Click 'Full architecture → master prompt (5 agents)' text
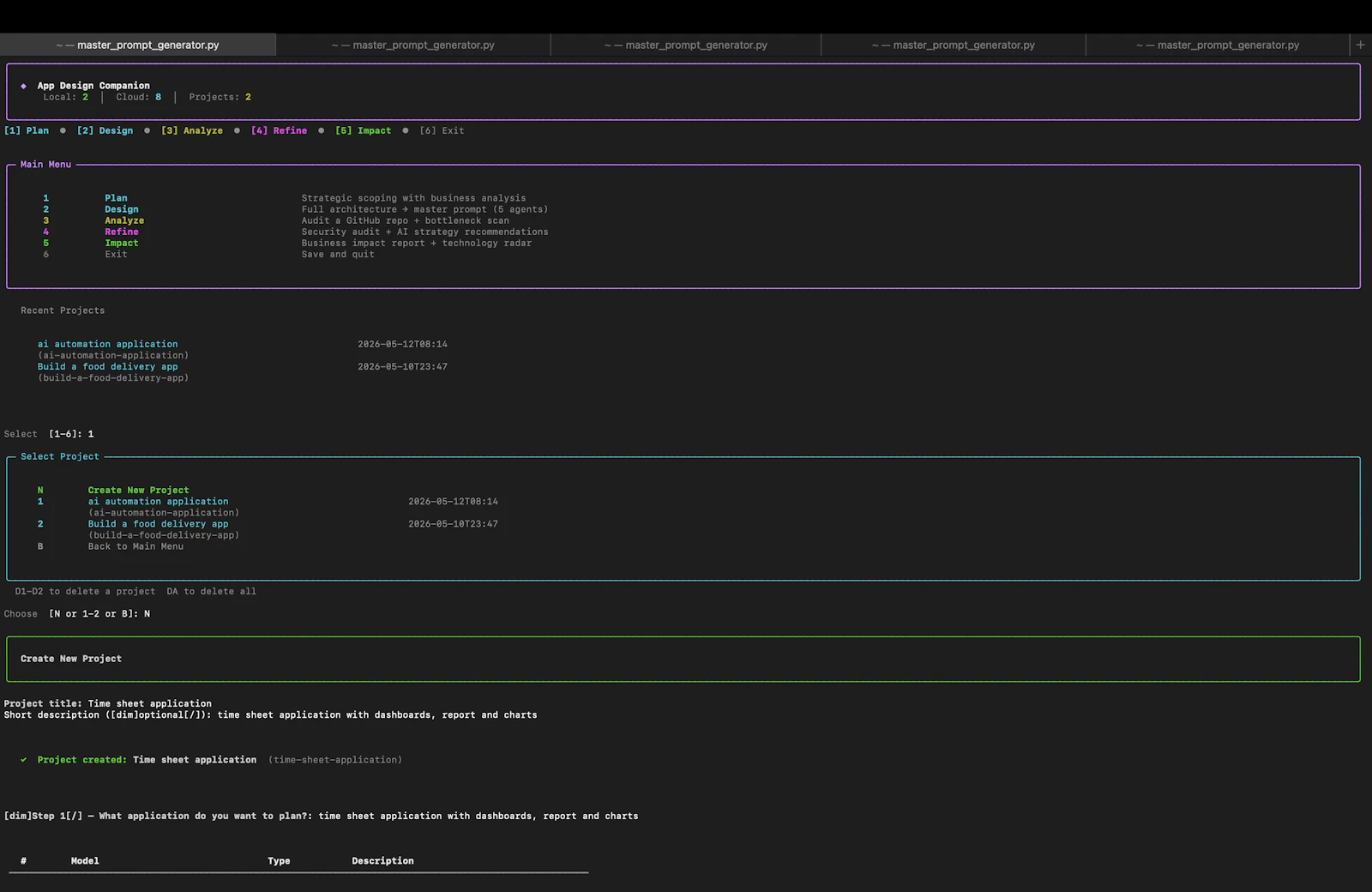This screenshot has width=1372, height=892. pos(424,209)
